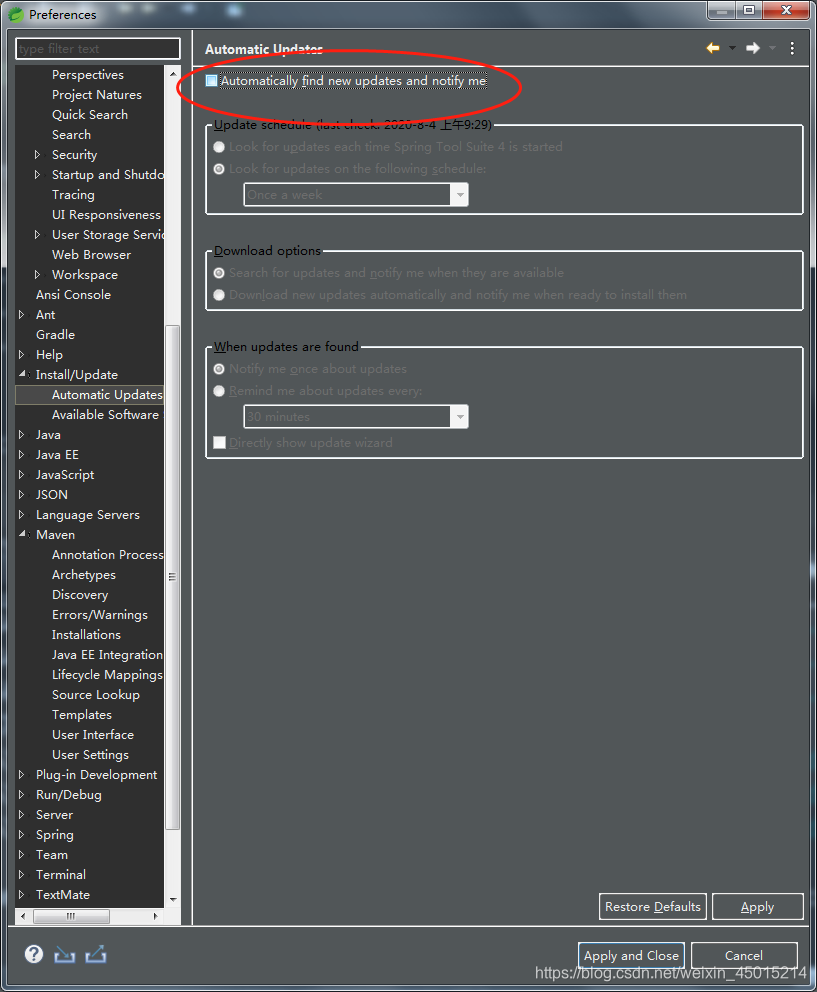Expand the Help tree node
The width and height of the screenshot is (817, 992).
tap(22, 355)
